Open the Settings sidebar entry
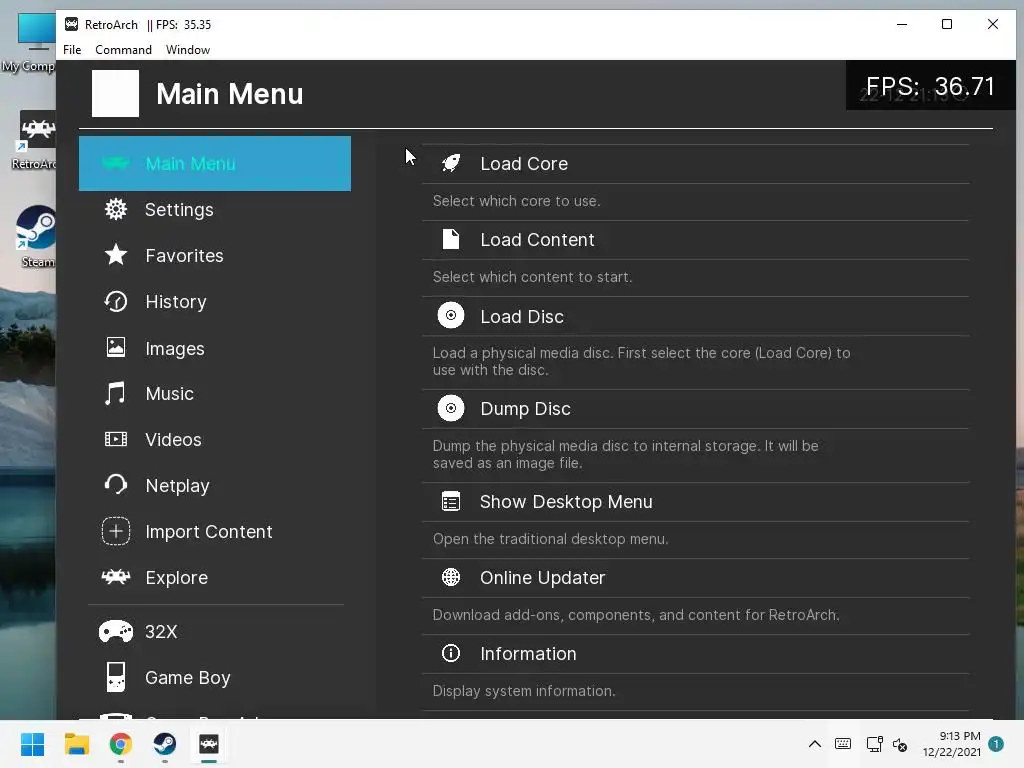The height and width of the screenshot is (768, 1024). pos(179,210)
